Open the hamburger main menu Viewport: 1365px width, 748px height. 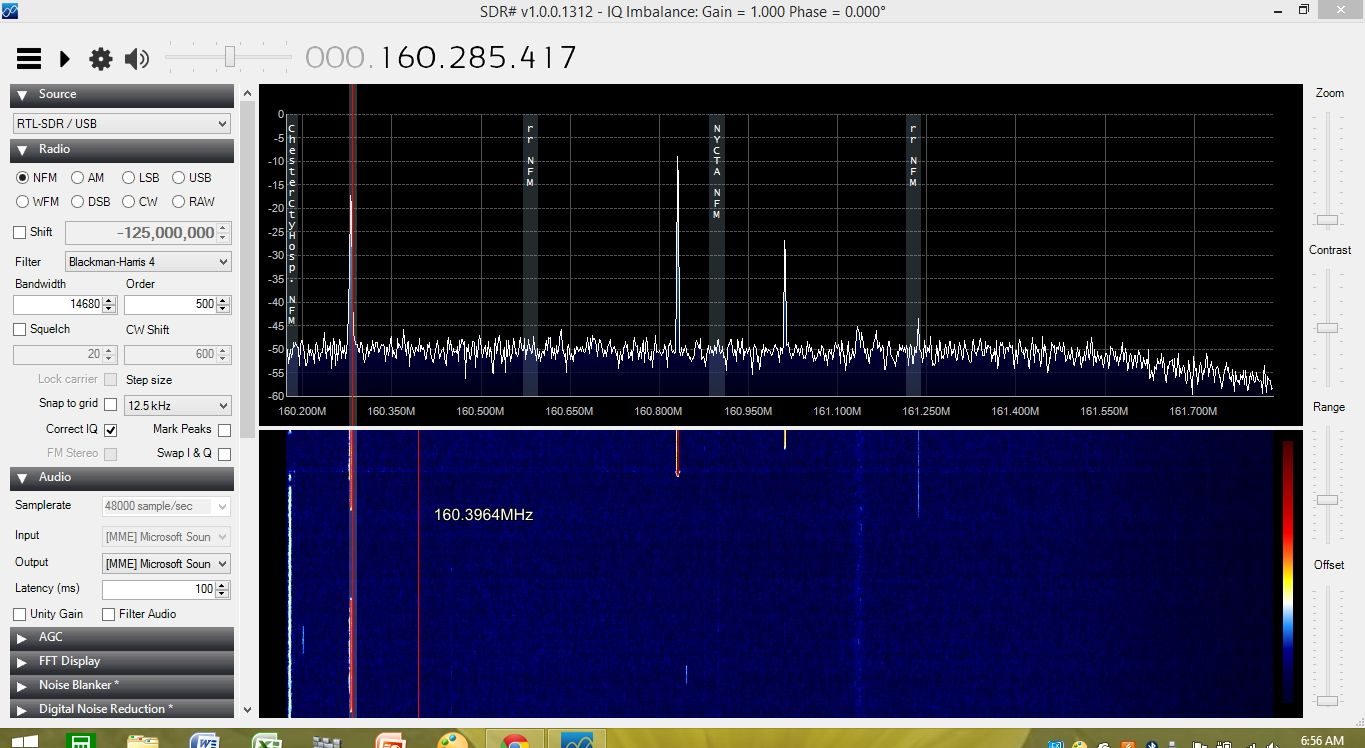29,59
